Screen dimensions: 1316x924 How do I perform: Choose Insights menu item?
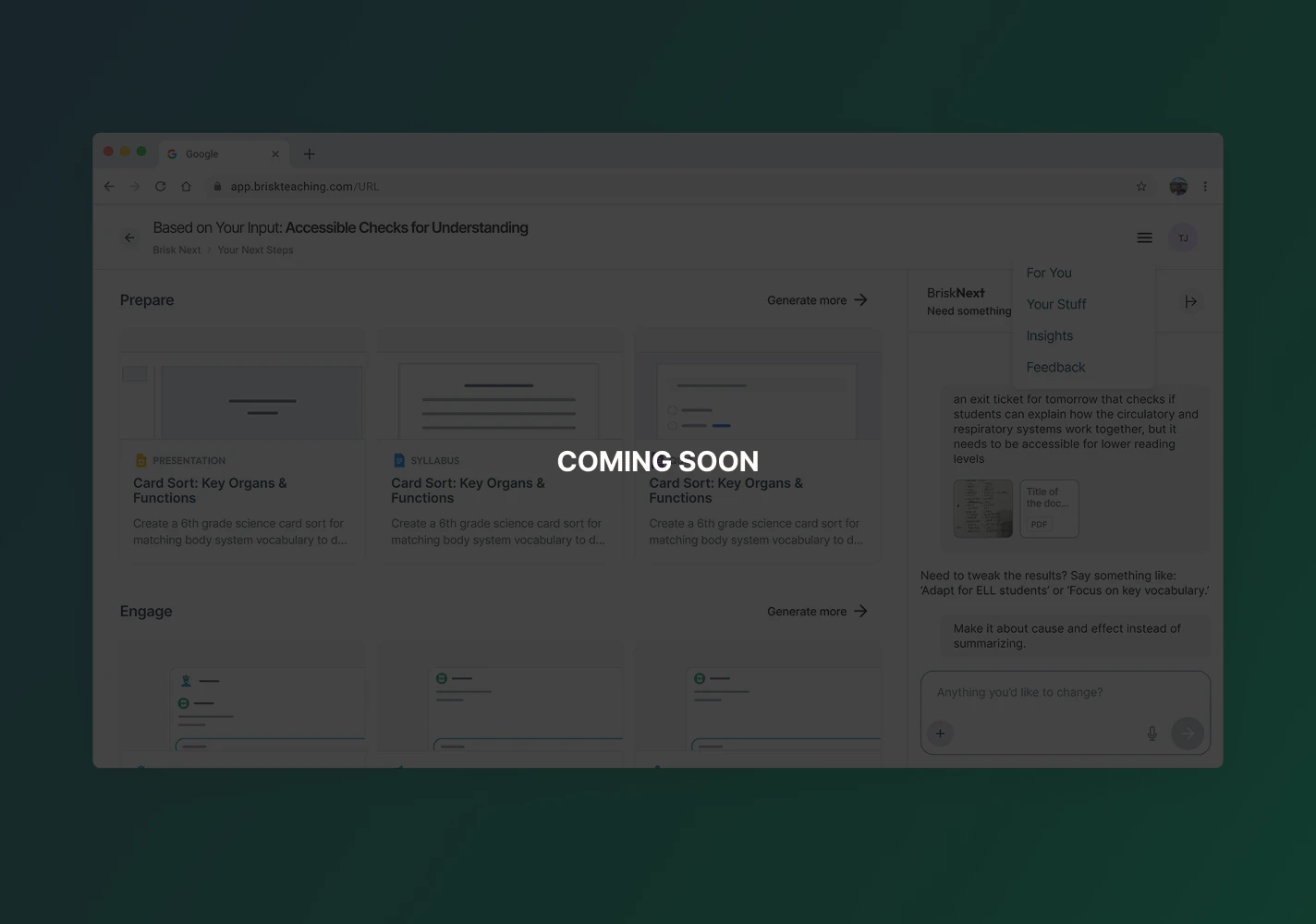(x=1050, y=335)
